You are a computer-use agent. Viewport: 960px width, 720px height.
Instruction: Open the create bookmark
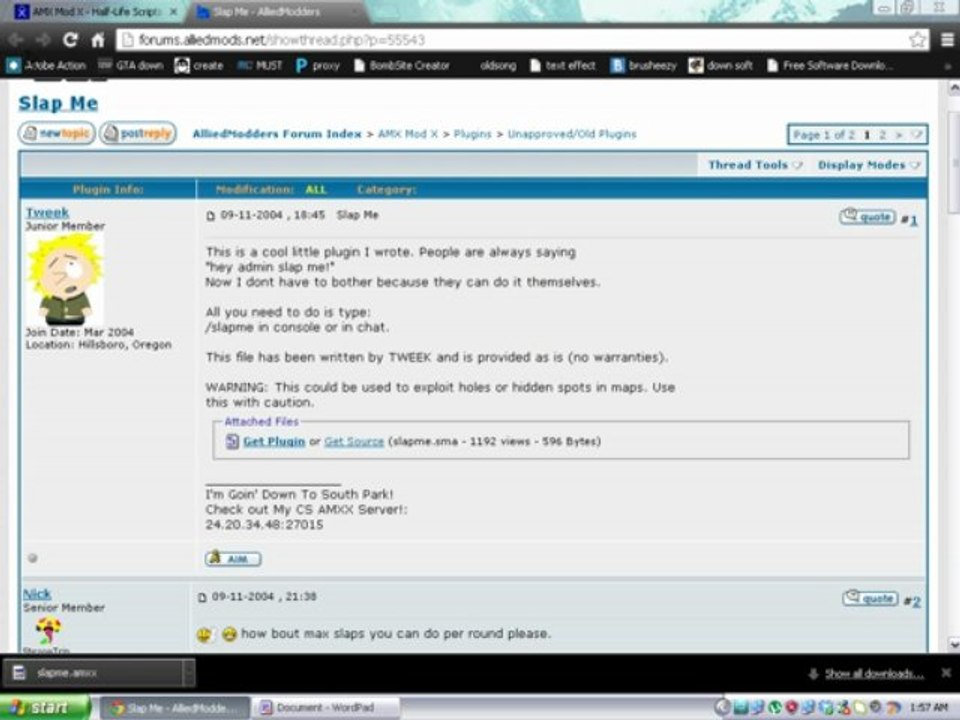click(x=199, y=66)
